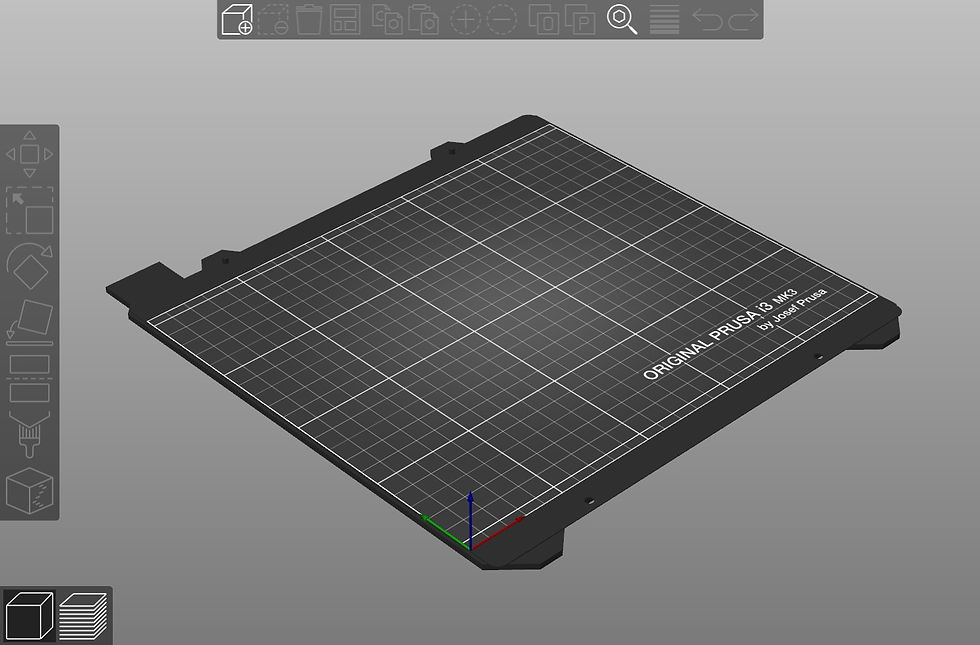
Task: Click the Delete selected object icon
Action: (273, 19)
